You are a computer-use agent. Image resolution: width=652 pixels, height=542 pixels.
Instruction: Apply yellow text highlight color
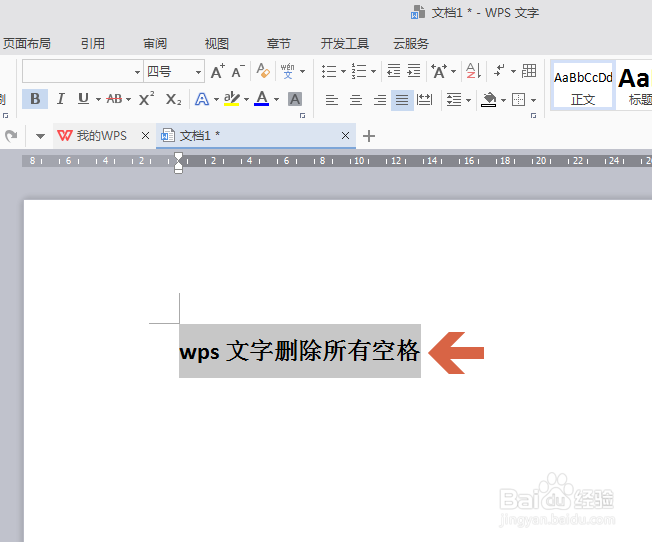232,99
